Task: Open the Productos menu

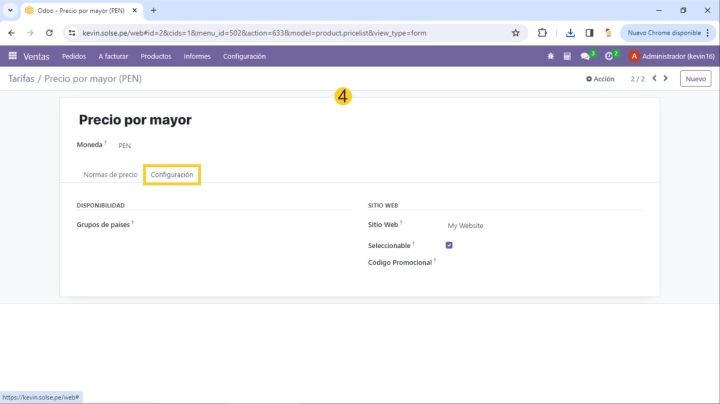Action: point(156,56)
